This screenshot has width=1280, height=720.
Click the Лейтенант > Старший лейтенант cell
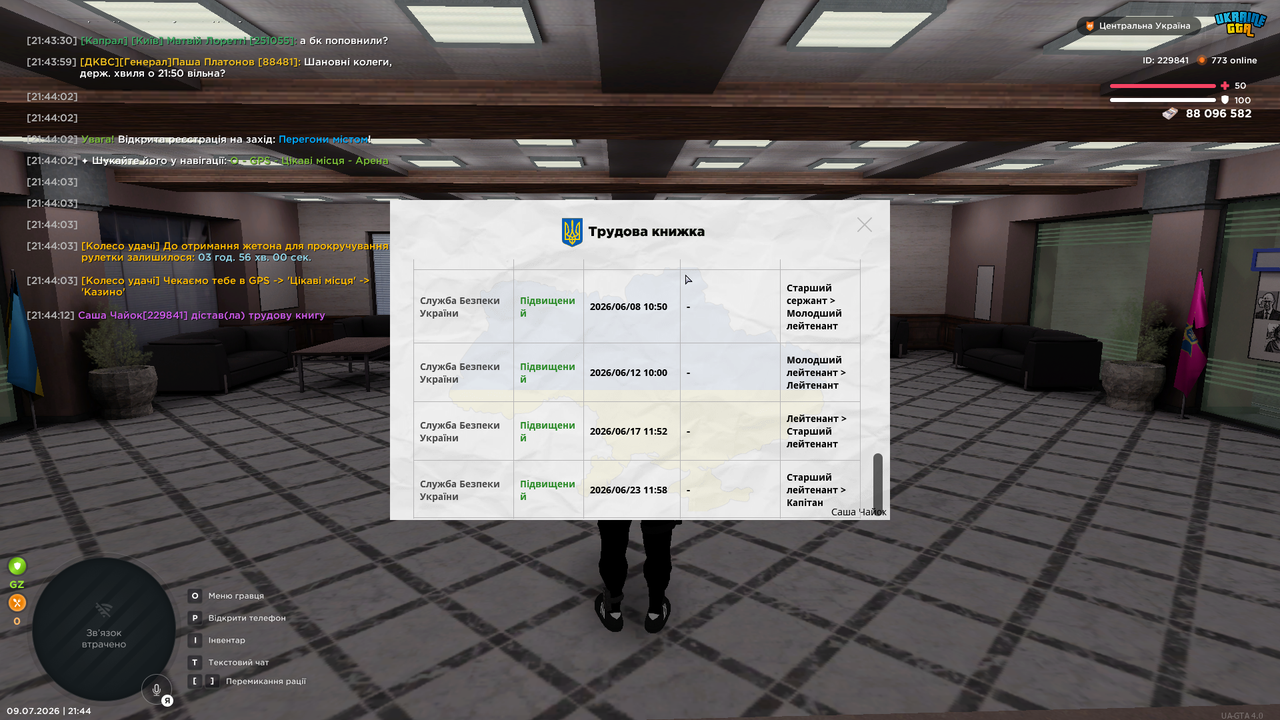[x=820, y=432]
